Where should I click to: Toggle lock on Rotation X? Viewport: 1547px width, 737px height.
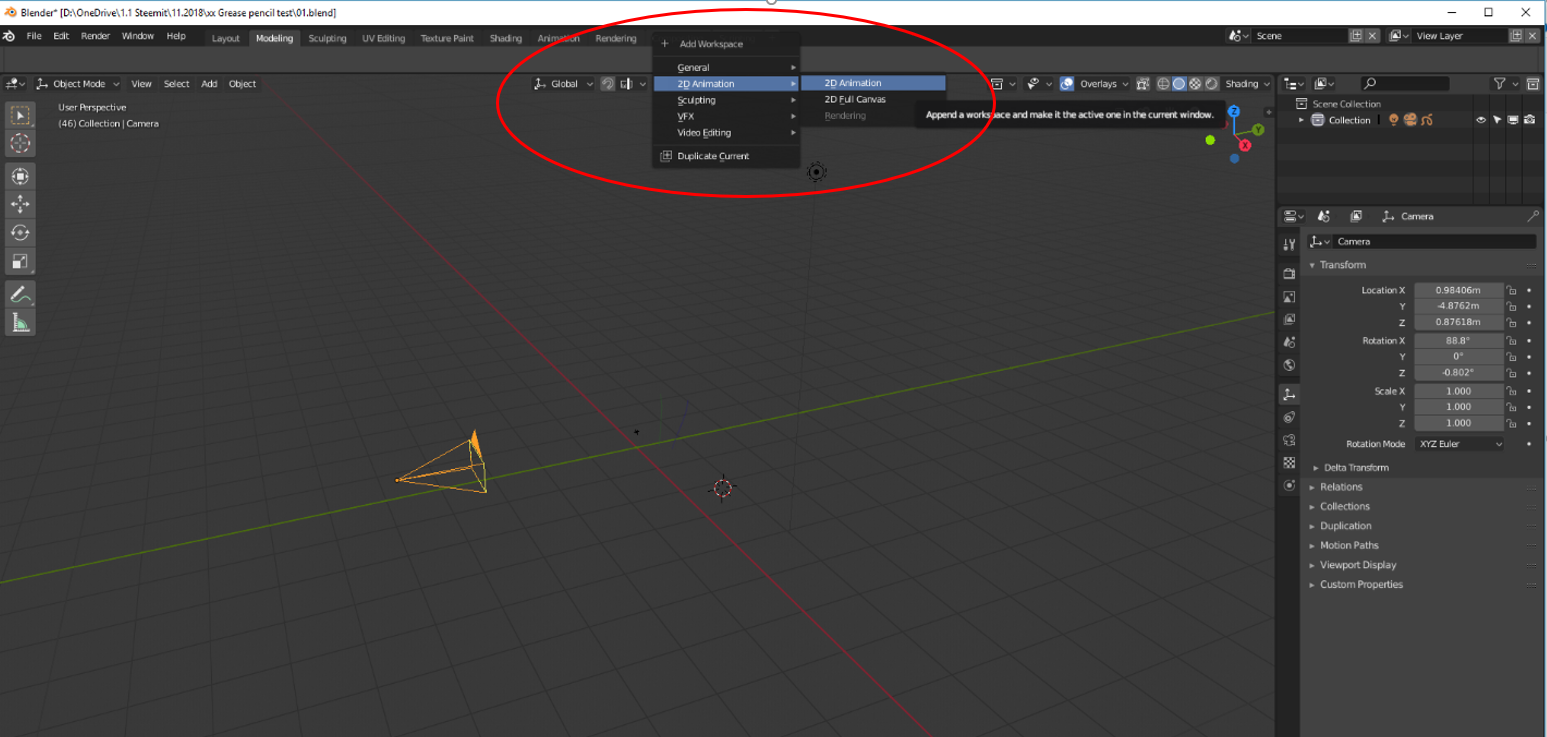click(x=1512, y=341)
